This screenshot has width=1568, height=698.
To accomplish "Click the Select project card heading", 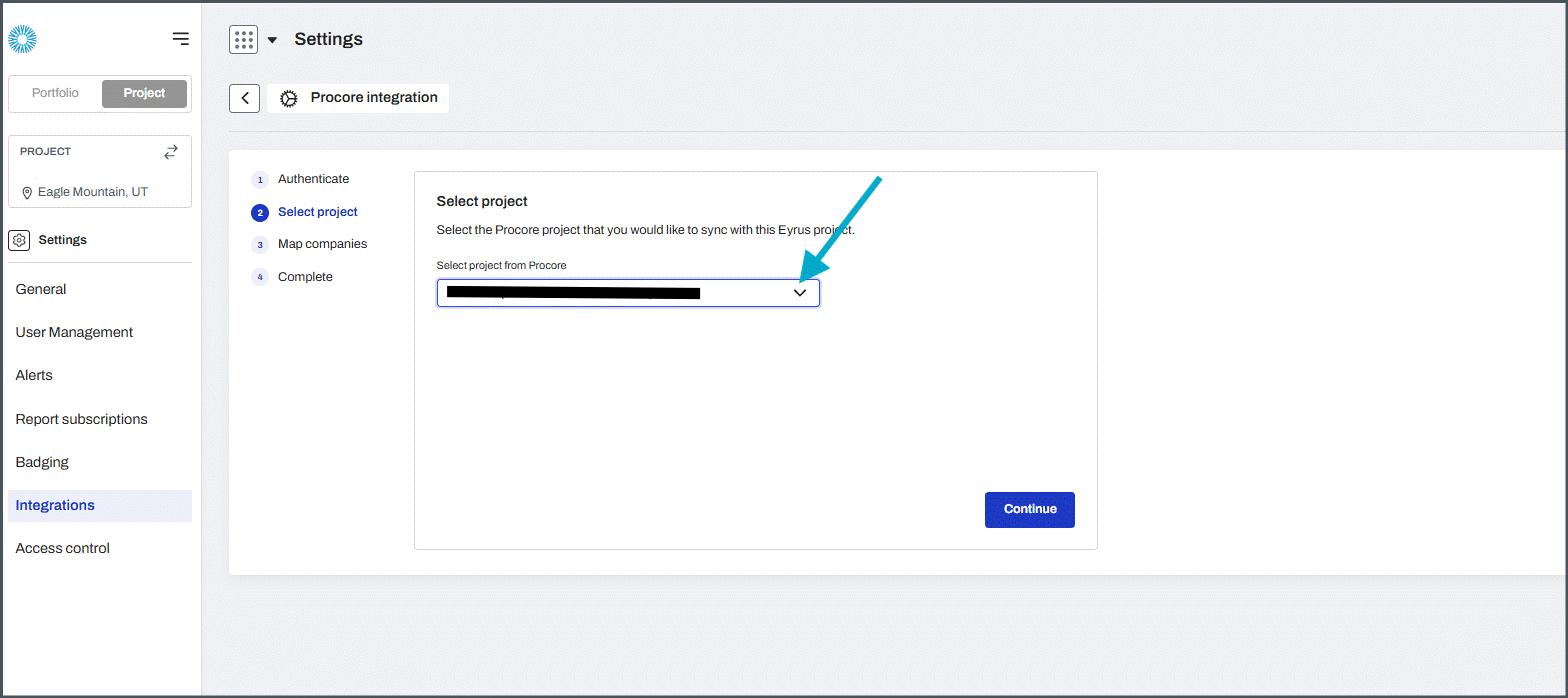I will [x=482, y=201].
